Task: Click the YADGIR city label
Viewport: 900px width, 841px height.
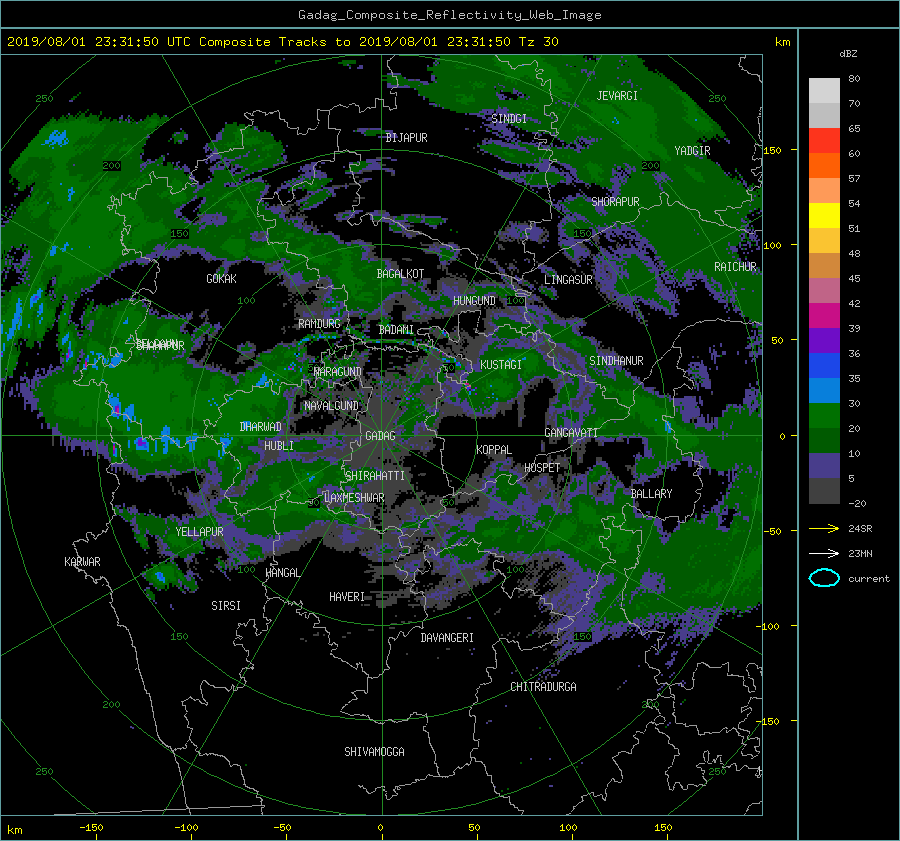Action: (x=692, y=150)
